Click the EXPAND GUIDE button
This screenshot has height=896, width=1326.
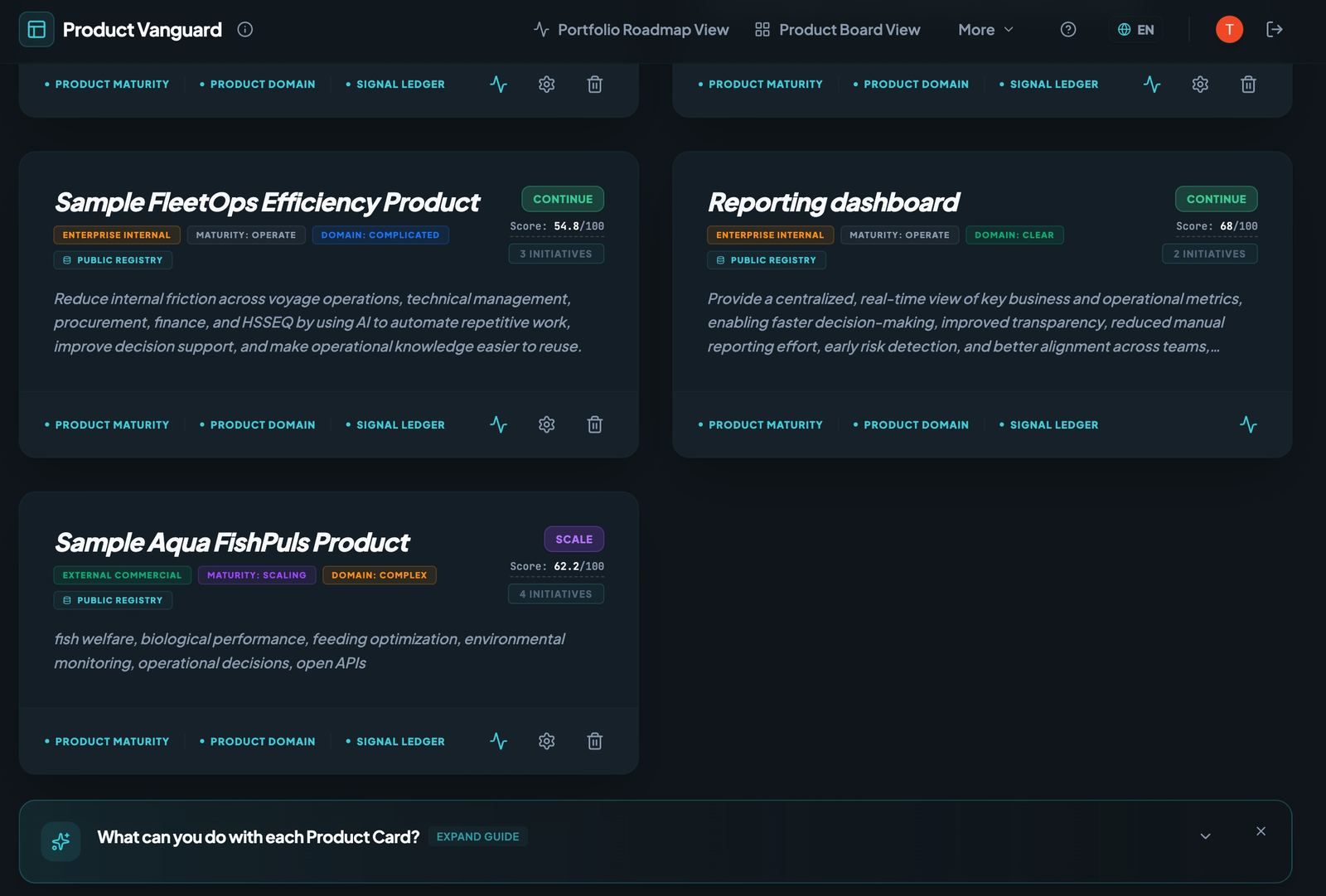pyautogui.click(x=478, y=837)
